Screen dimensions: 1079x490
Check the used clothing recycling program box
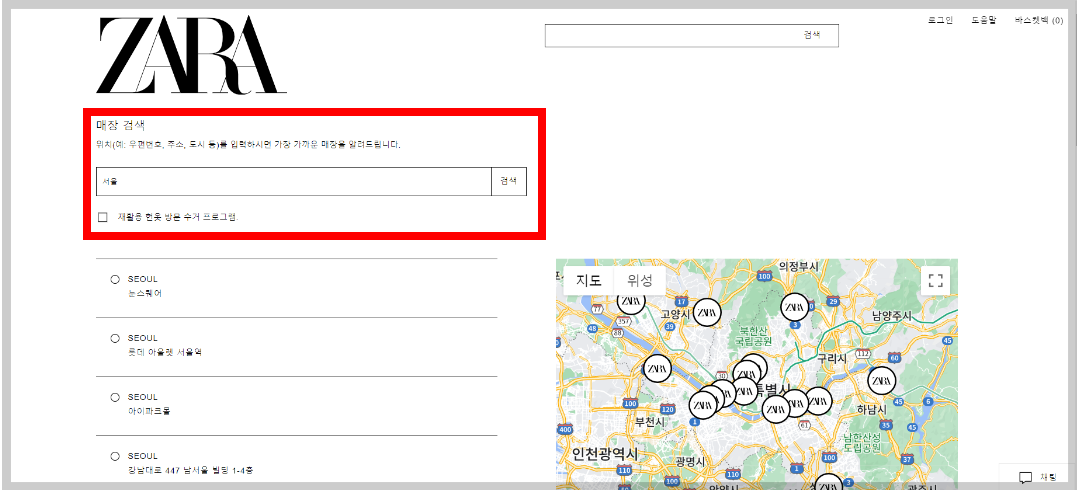[103, 217]
